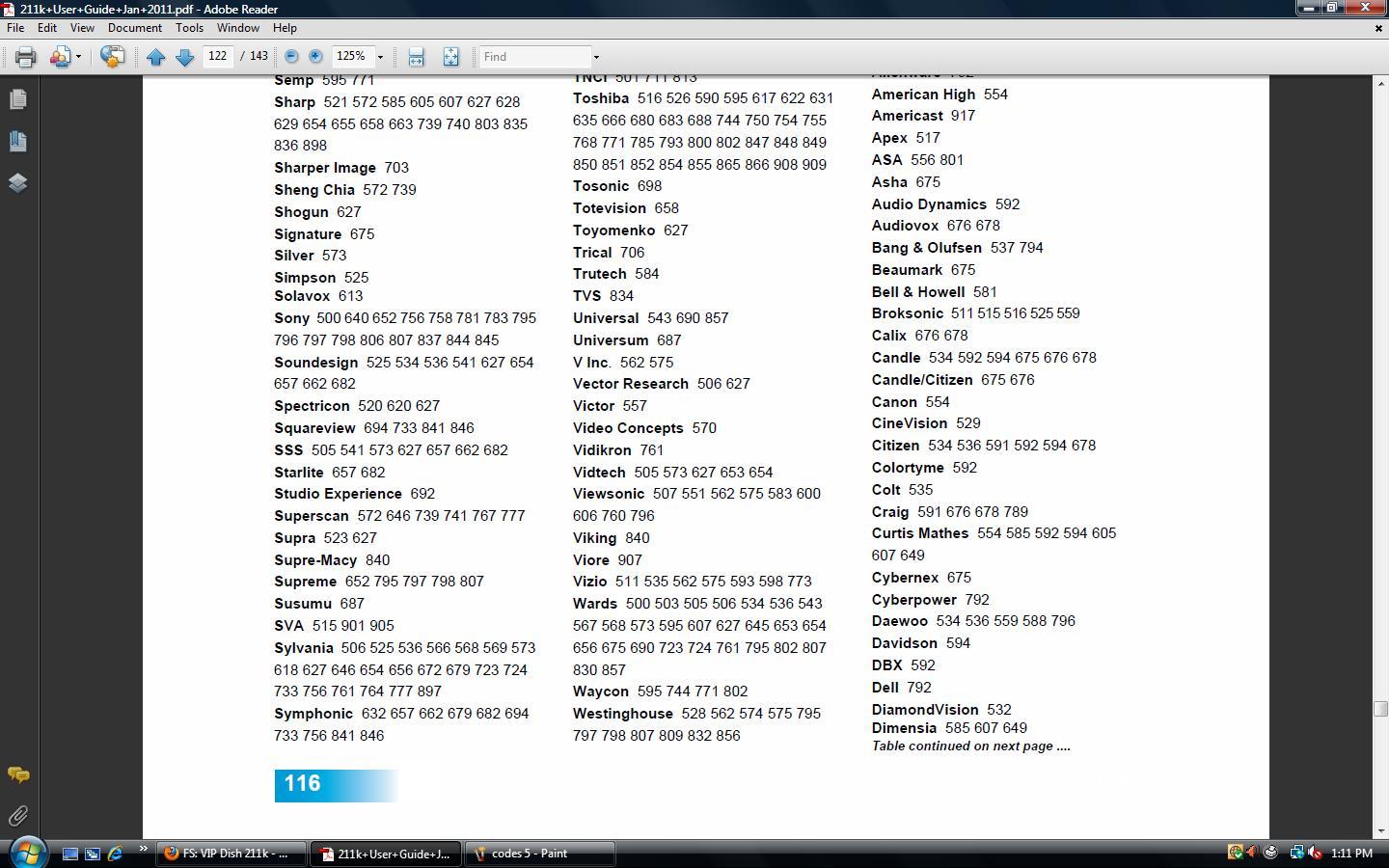Click the Fit One Full Page icon
Image resolution: width=1389 pixels, height=868 pixels.
tap(450, 57)
